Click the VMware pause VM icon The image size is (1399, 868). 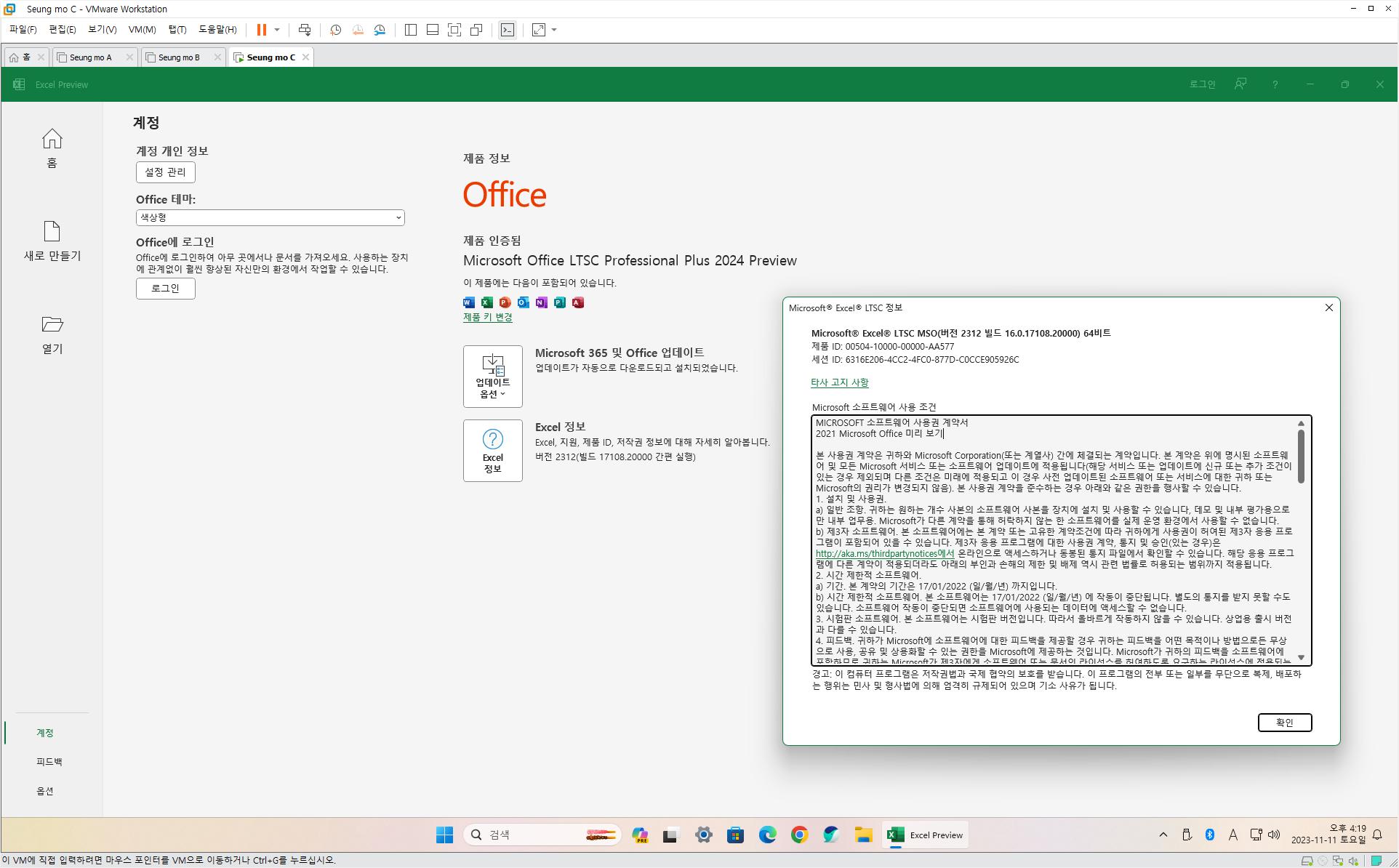[x=261, y=30]
